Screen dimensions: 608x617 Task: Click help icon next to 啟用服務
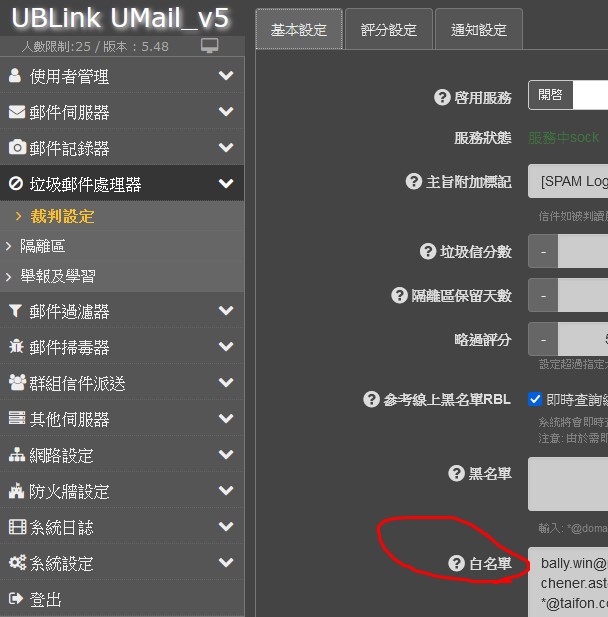(x=442, y=97)
